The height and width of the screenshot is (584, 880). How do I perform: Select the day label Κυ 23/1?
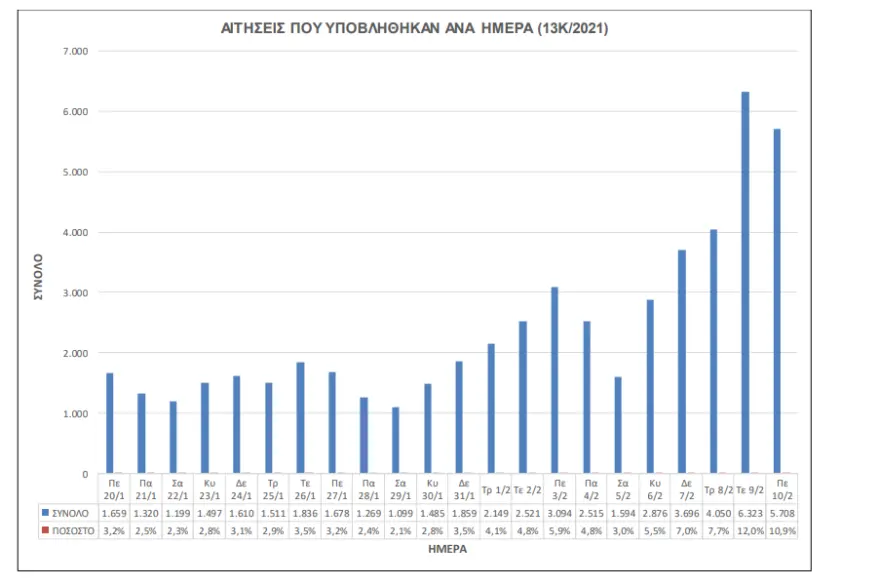pyautogui.click(x=209, y=490)
